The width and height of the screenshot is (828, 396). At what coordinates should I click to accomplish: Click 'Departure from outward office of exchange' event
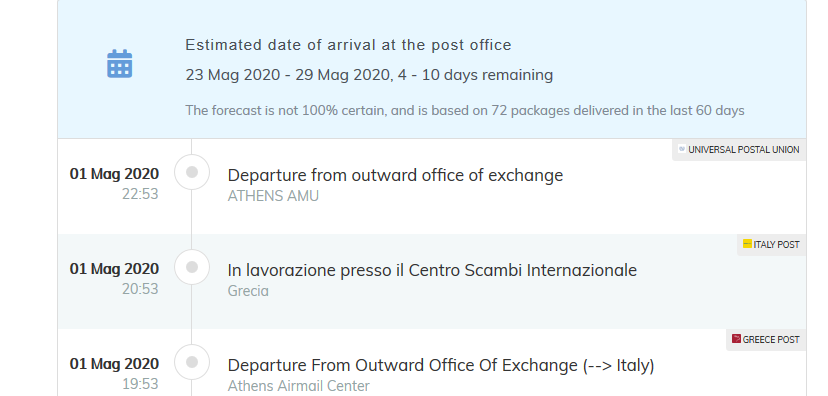[x=395, y=175]
